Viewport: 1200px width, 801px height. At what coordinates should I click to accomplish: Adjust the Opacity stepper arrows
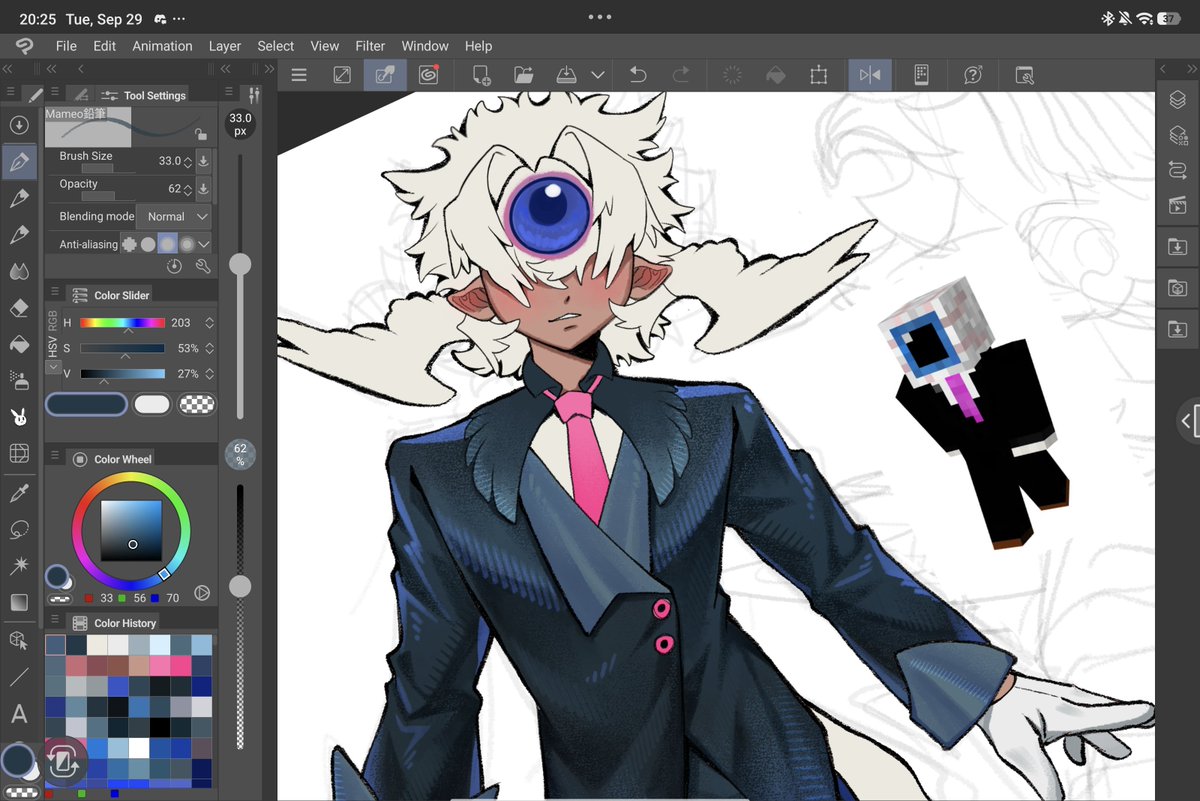coord(188,188)
